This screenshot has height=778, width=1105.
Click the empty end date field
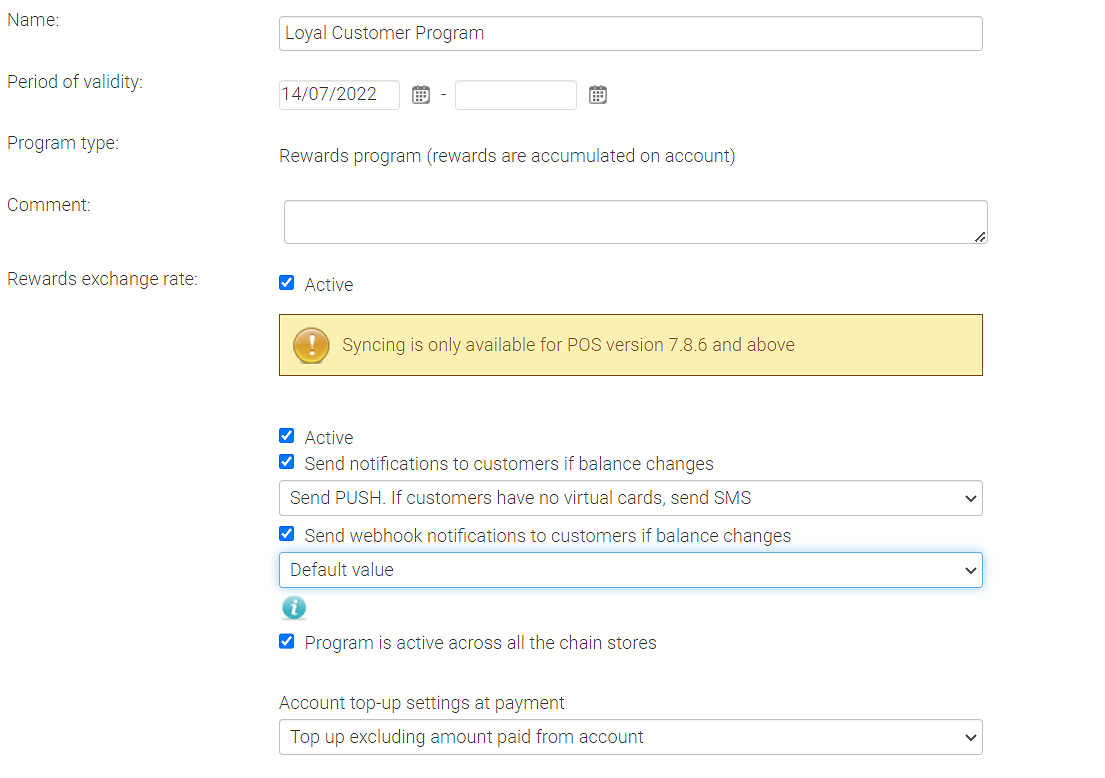515,95
